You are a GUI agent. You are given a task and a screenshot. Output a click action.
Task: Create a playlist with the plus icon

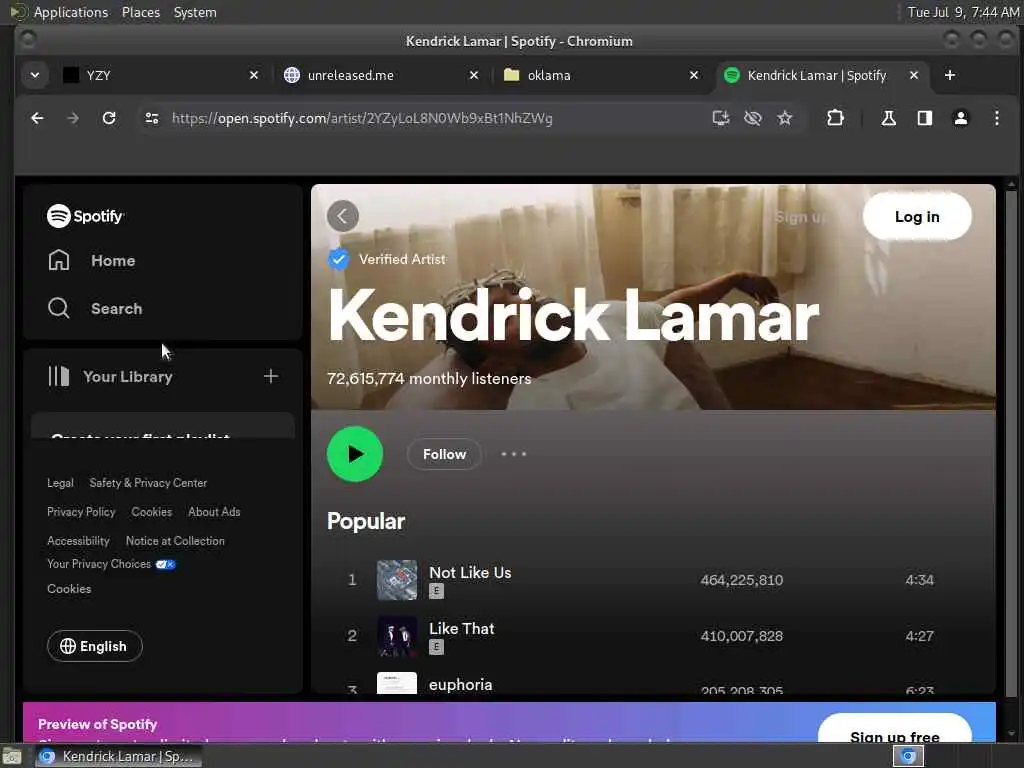pyautogui.click(x=270, y=376)
